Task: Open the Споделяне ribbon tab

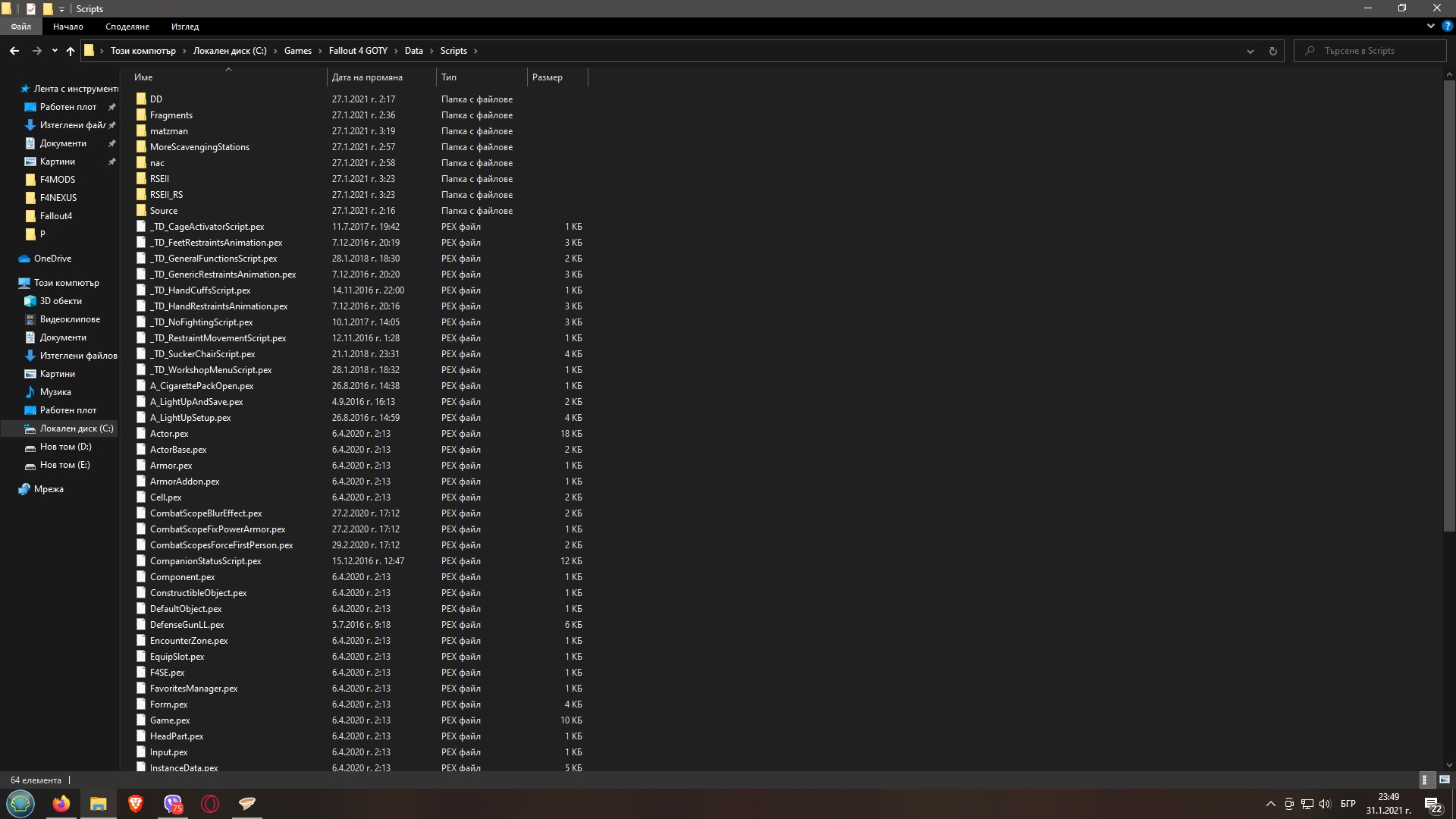Action: (x=127, y=27)
